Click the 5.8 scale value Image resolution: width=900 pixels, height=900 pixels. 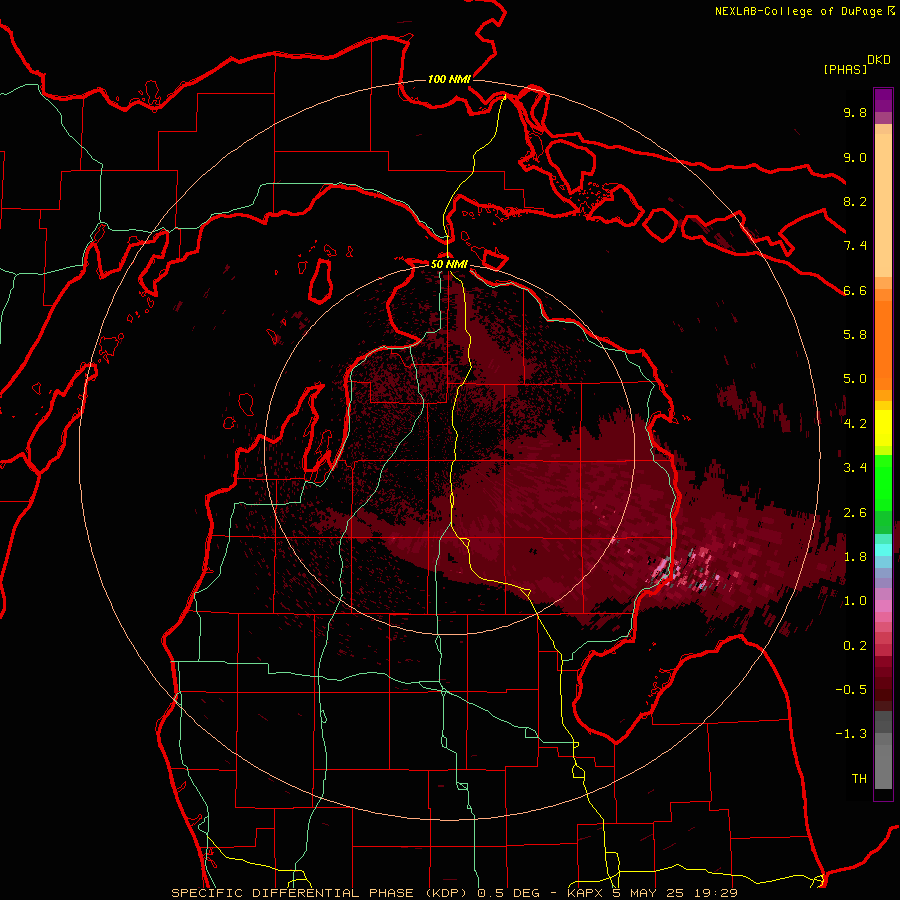[855, 335]
